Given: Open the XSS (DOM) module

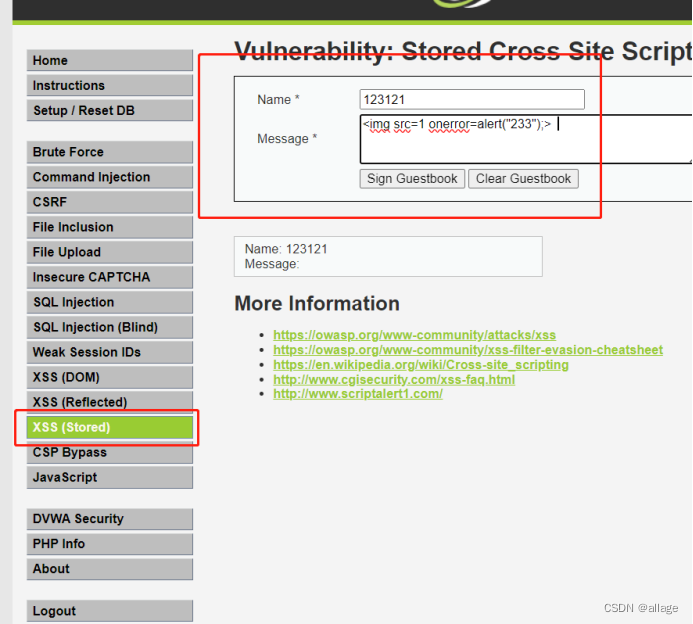Looking at the screenshot, I should (x=110, y=377).
